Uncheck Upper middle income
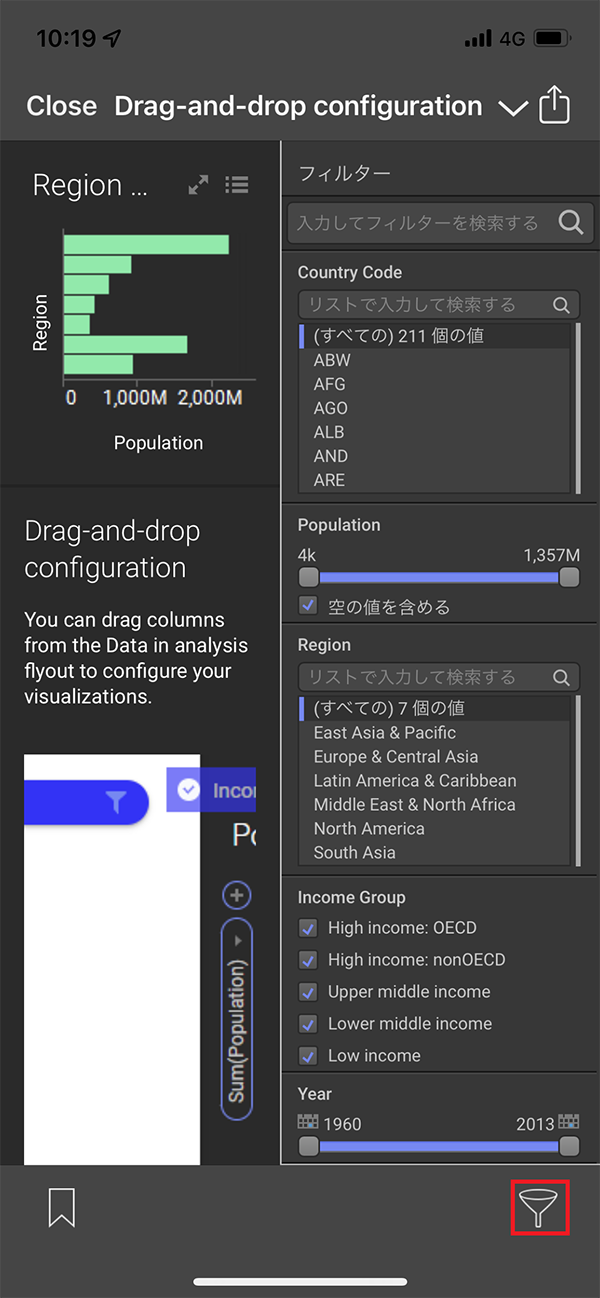600x1298 pixels. pos(308,992)
